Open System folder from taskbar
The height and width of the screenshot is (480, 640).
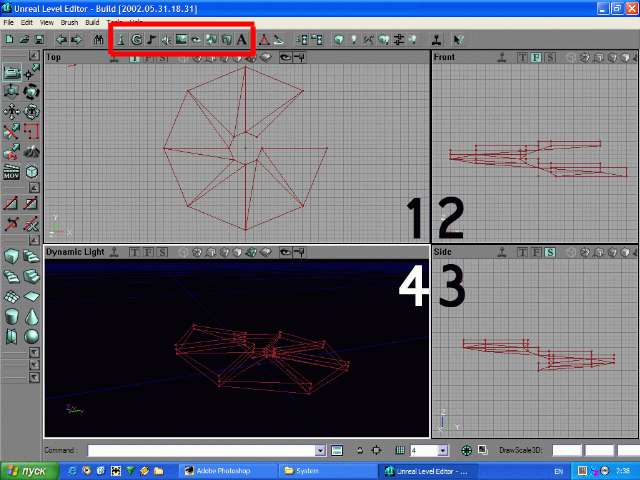[327, 471]
